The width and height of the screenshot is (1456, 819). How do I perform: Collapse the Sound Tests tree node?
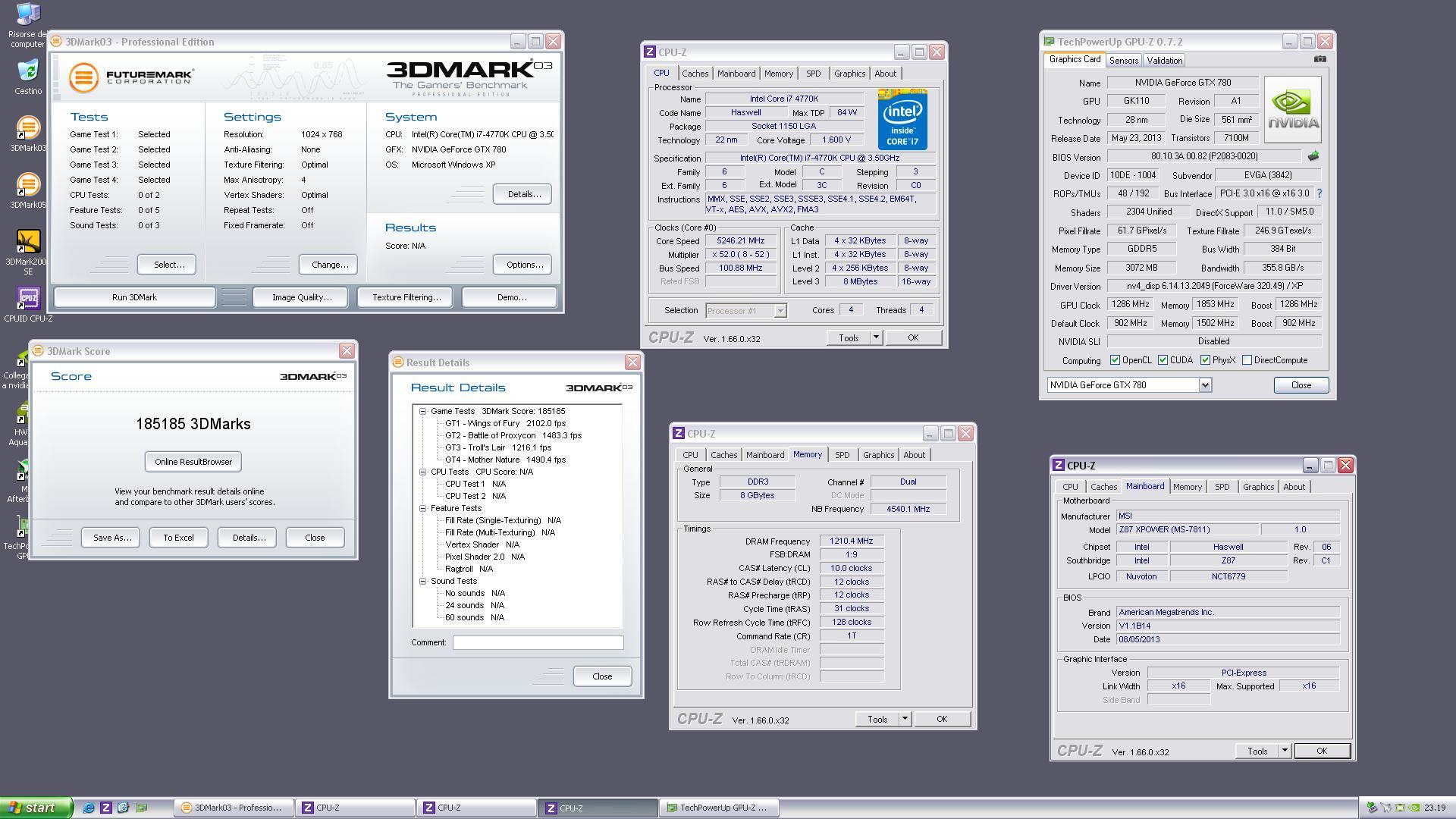tap(423, 581)
